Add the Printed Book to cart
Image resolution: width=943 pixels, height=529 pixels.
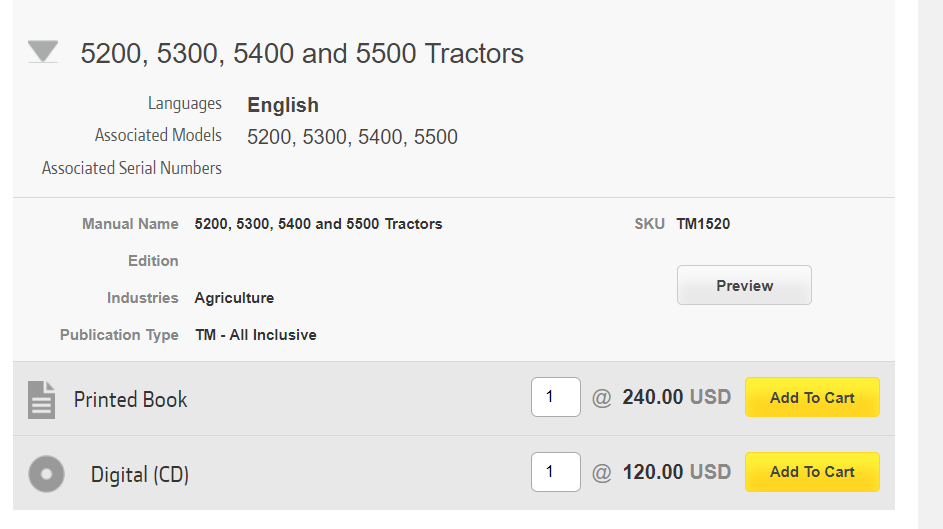[811, 397]
